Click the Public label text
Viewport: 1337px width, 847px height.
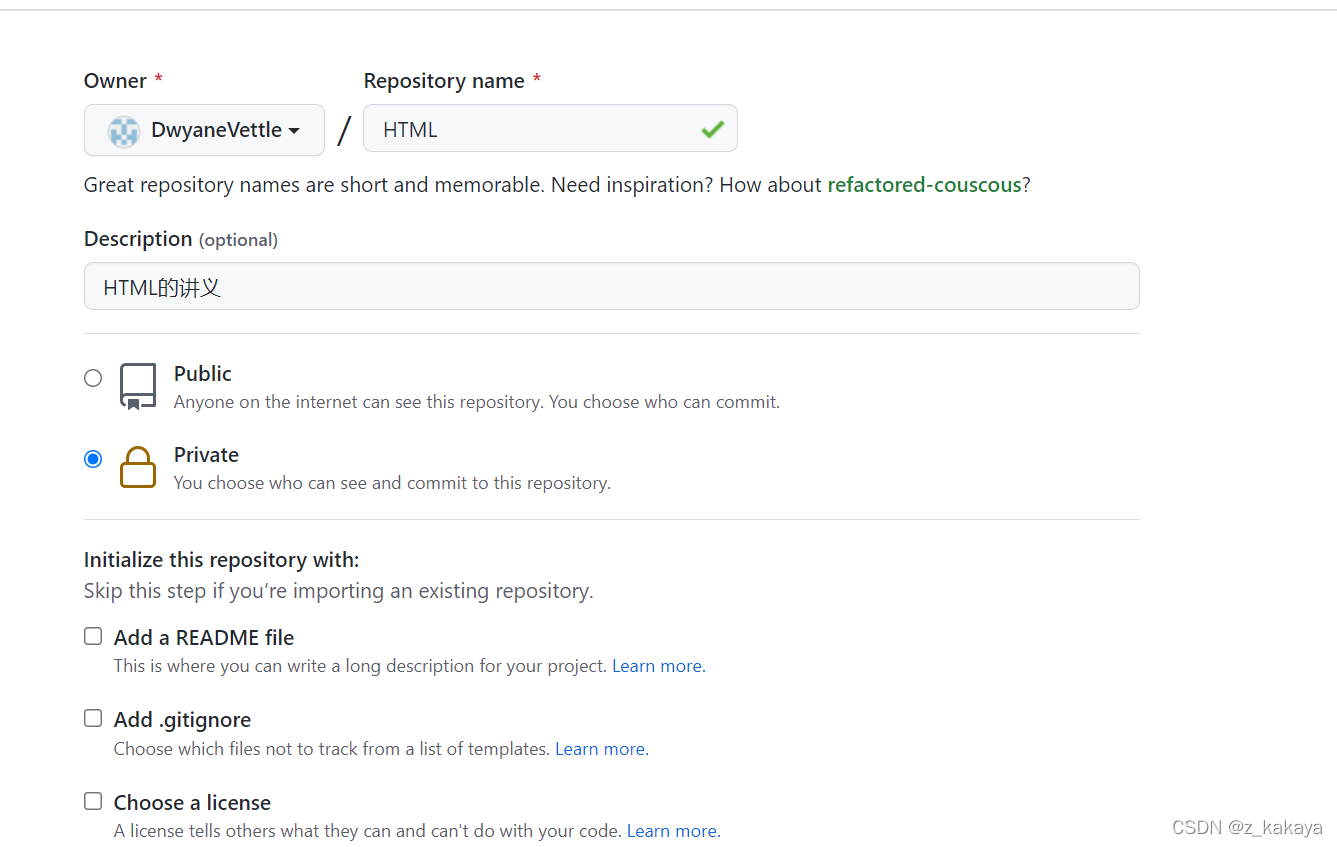203,374
